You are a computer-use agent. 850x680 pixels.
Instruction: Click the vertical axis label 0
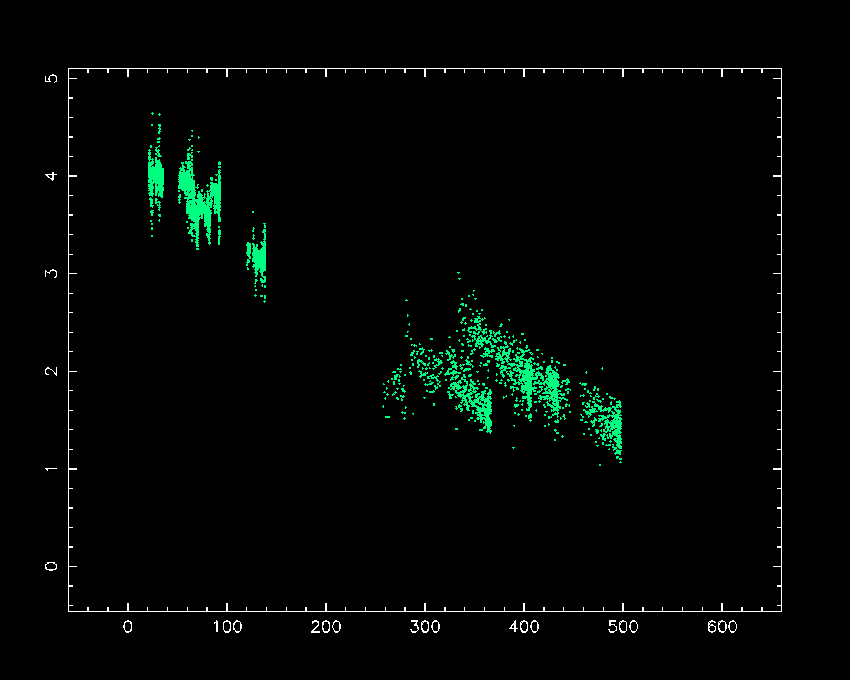[51, 566]
